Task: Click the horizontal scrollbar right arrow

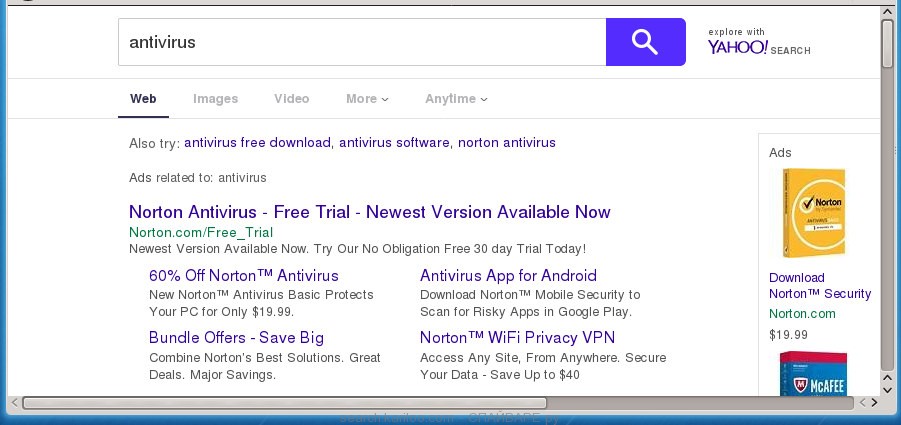Action: click(x=874, y=403)
